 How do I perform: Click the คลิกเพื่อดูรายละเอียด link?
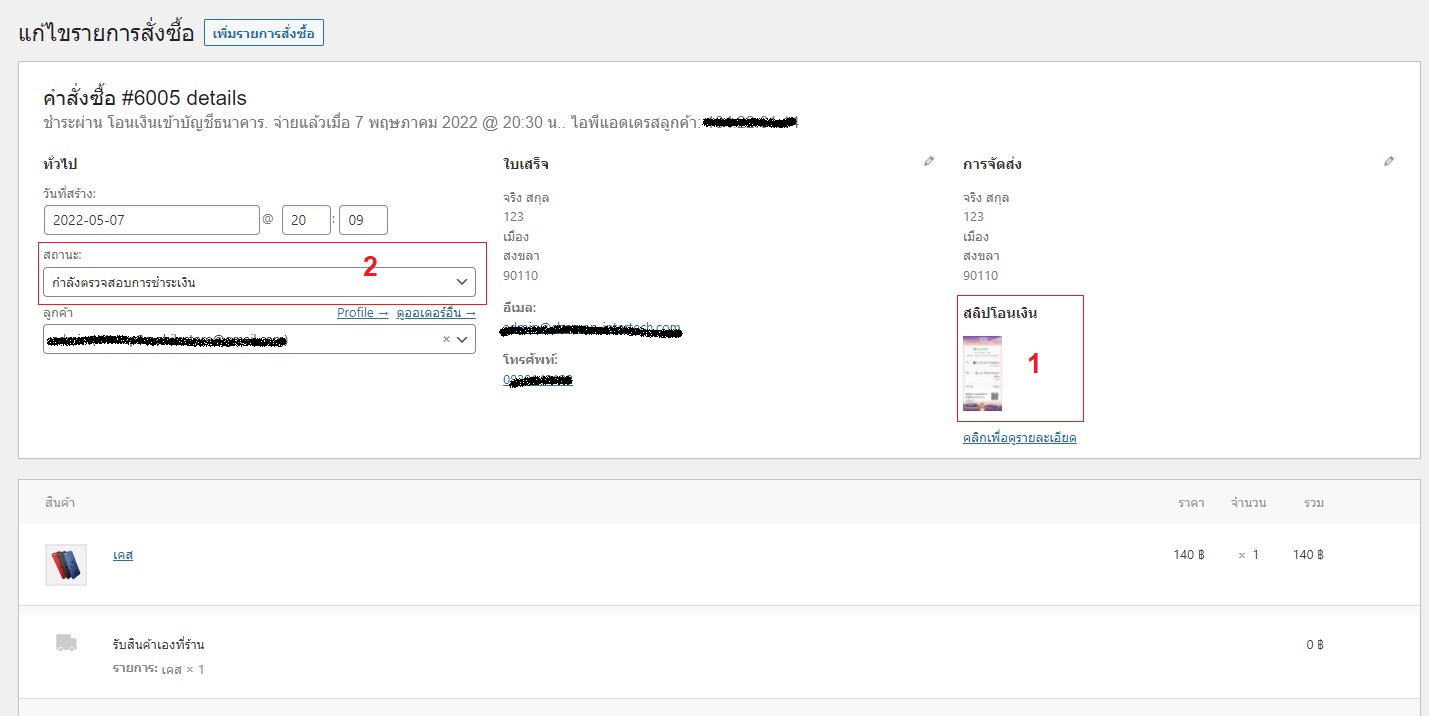click(1019, 438)
